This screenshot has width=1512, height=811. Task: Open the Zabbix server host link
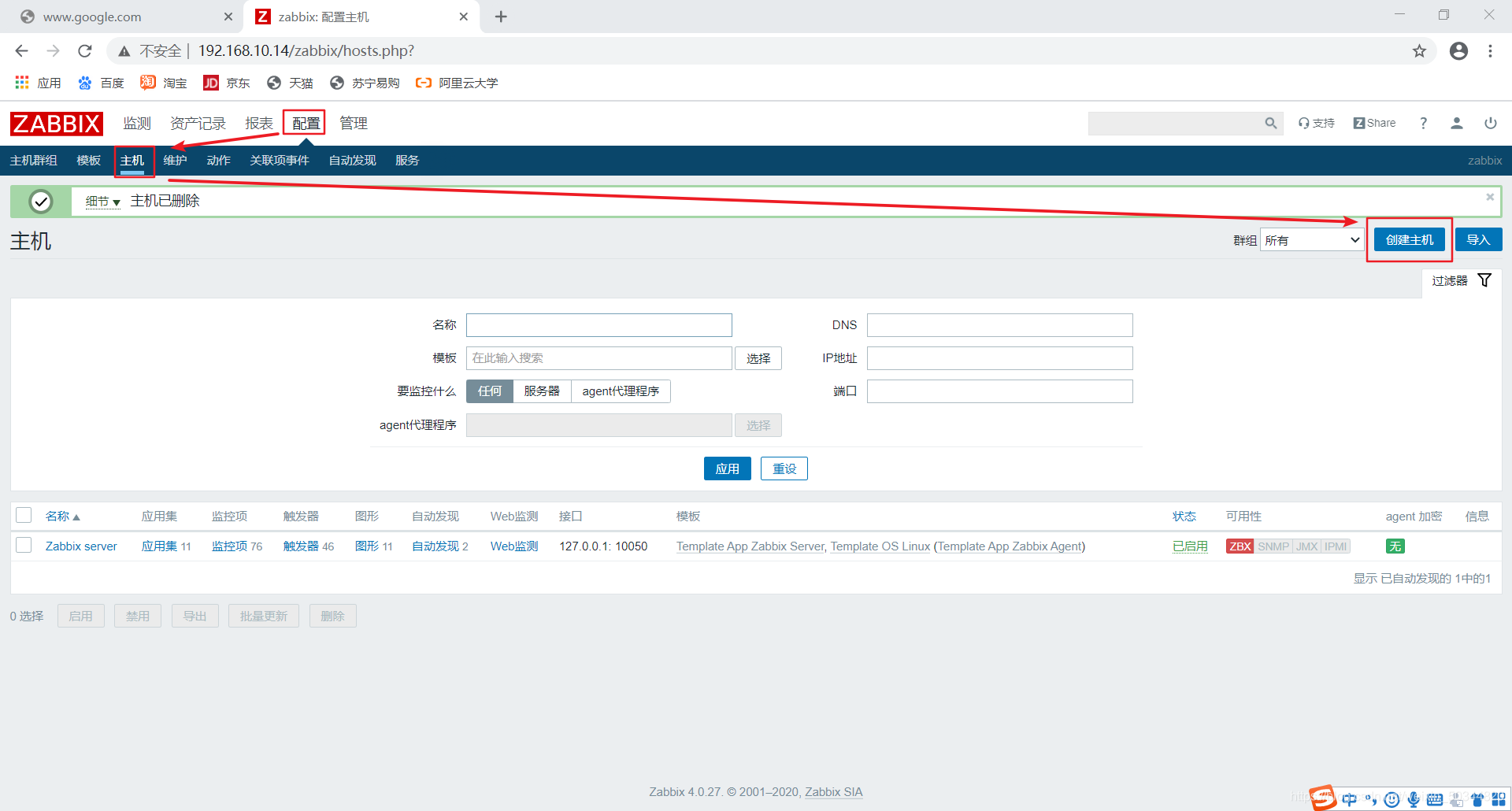(81, 546)
